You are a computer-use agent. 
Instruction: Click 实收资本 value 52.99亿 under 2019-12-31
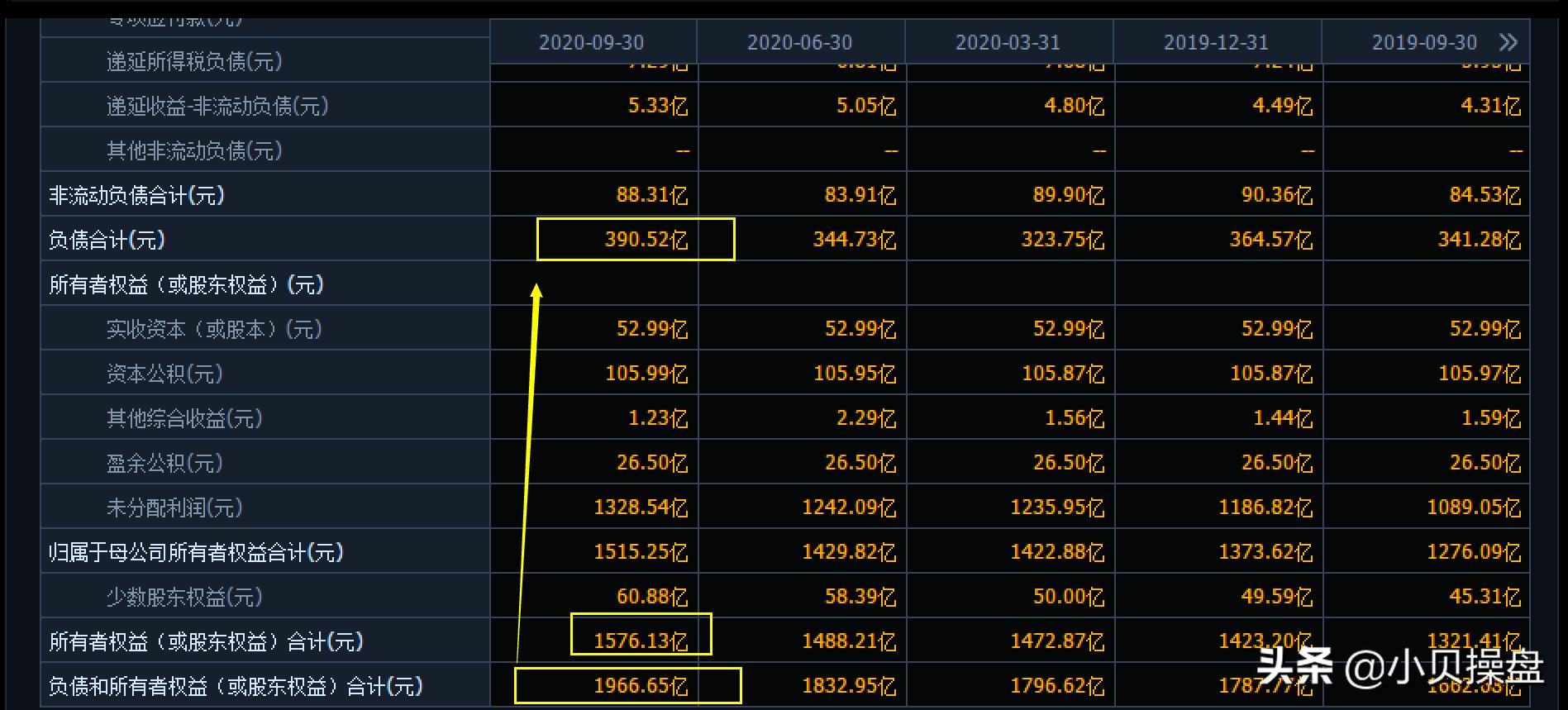coord(1277,329)
